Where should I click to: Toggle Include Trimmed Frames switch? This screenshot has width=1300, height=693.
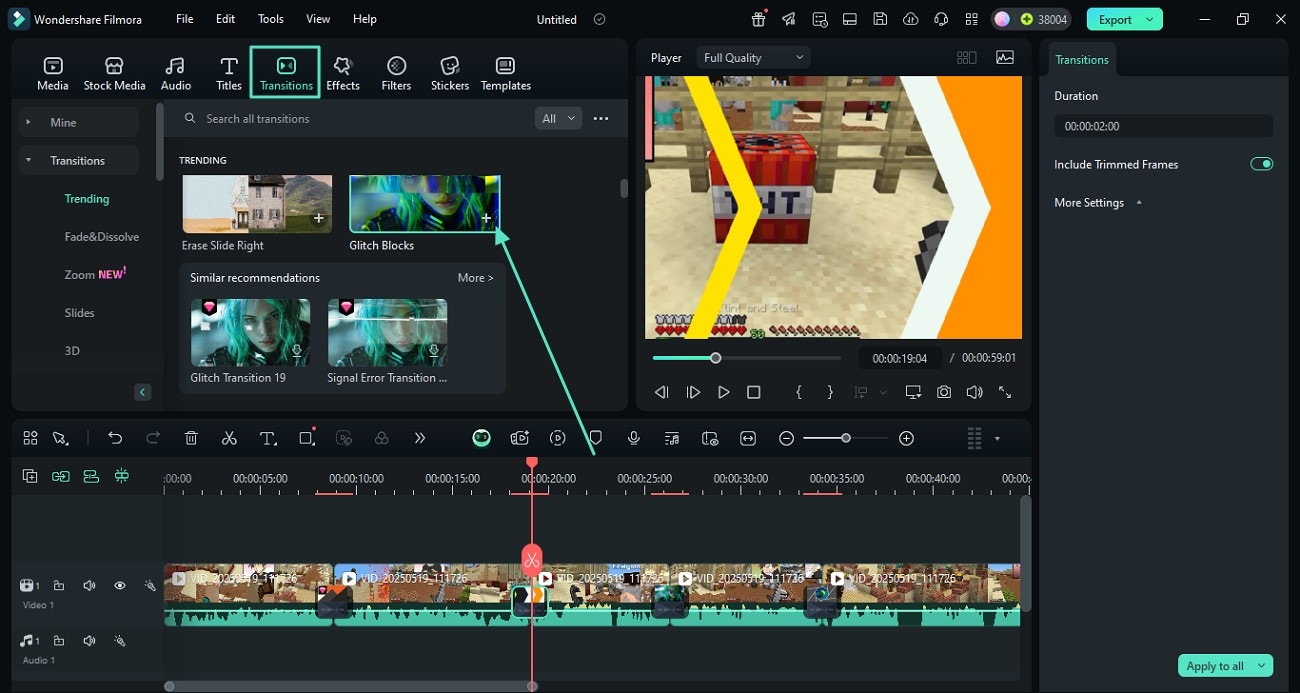[1262, 164]
